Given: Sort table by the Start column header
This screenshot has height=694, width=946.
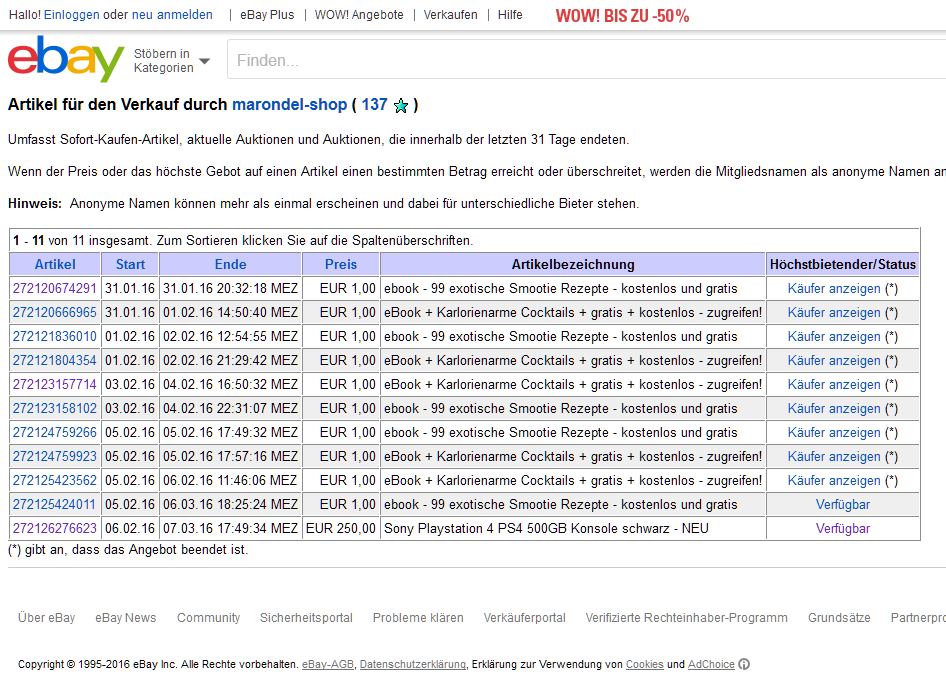Looking at the screenshot, I should tap(130, 264).
